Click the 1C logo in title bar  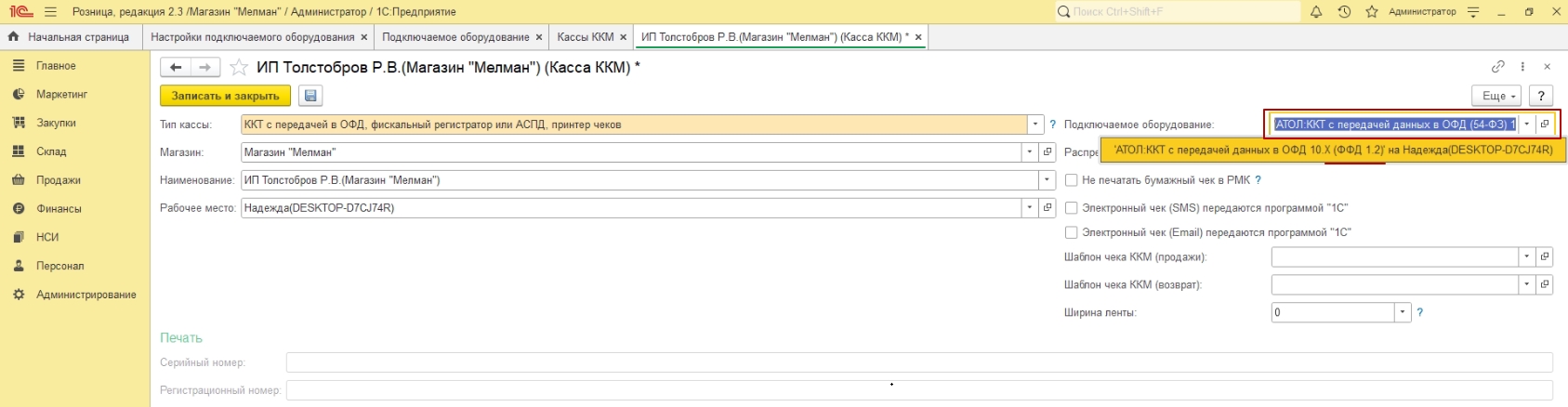point(20,12)
